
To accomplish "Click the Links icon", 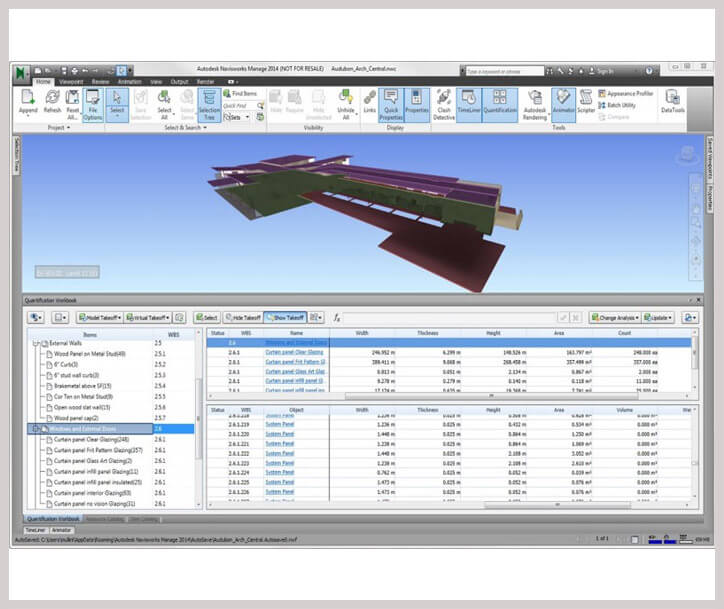I will click(370, 103).
